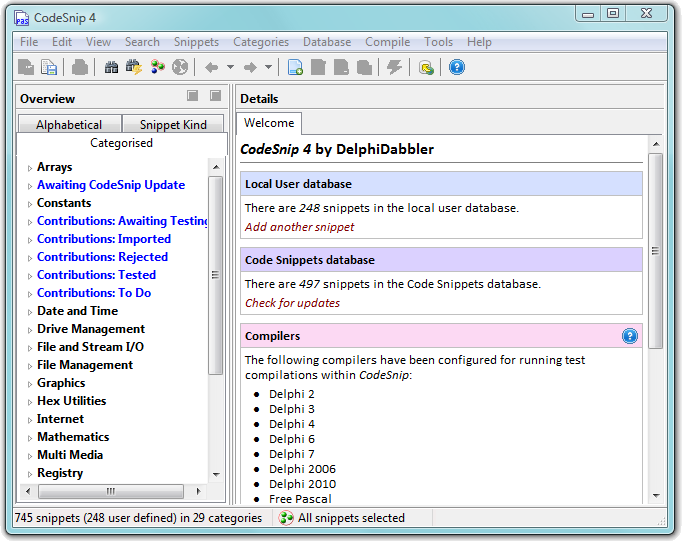682x541 pixels.
Task: Switch to the Alphabetical tab
Action: click(69, 125)
